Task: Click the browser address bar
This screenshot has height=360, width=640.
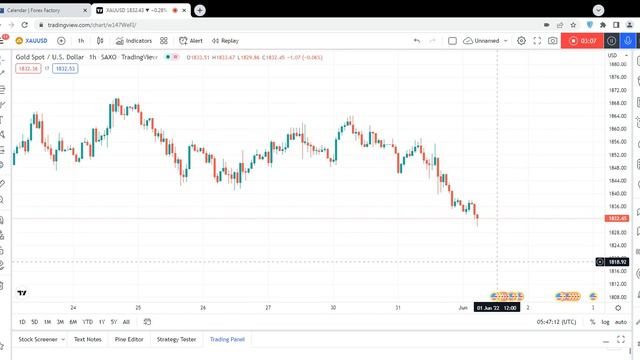Action: tap(286, 25)
